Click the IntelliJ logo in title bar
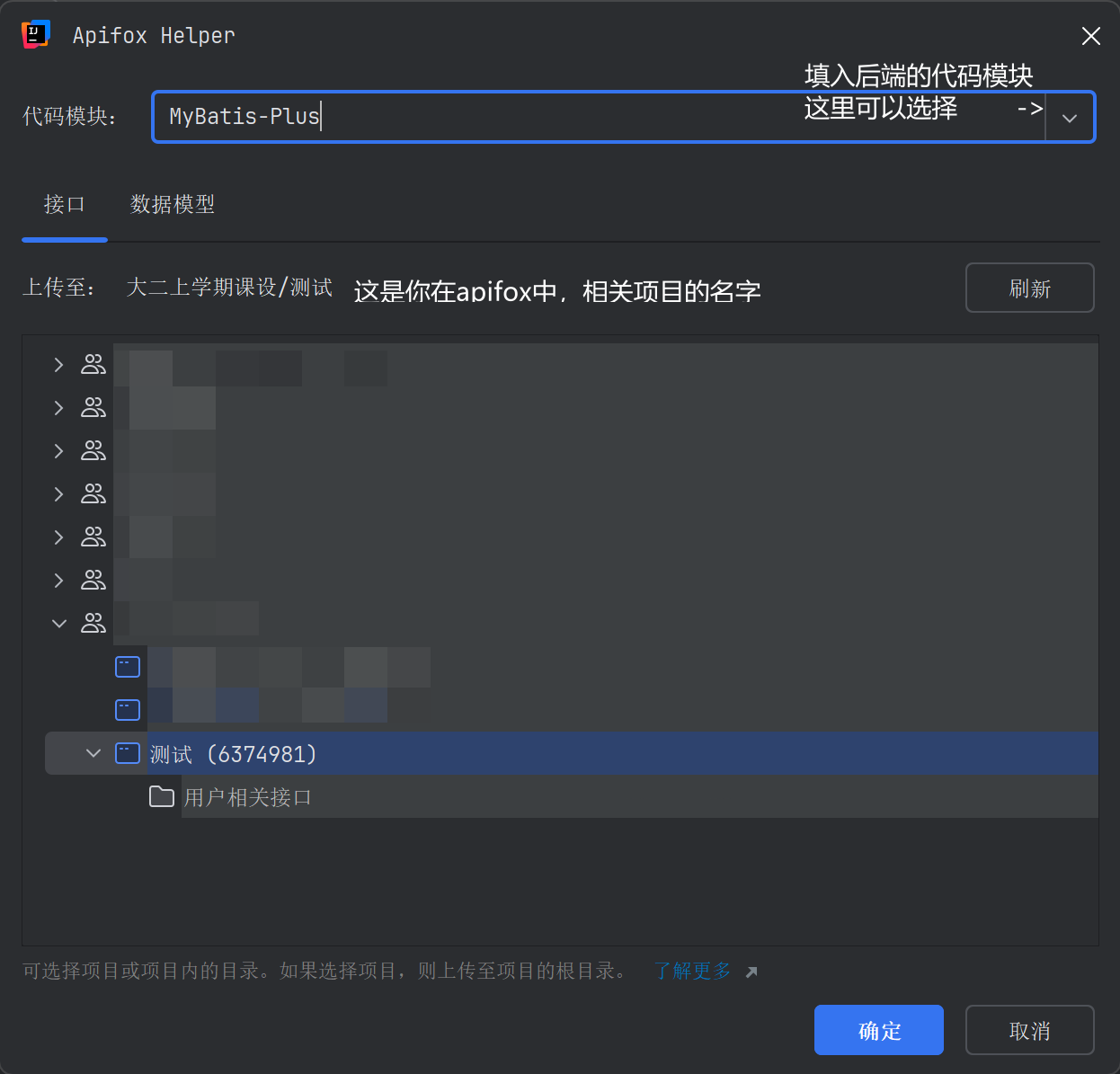Image resolution: width=1120 pixels, height=1074 pixels. click(x=35, y=34)
